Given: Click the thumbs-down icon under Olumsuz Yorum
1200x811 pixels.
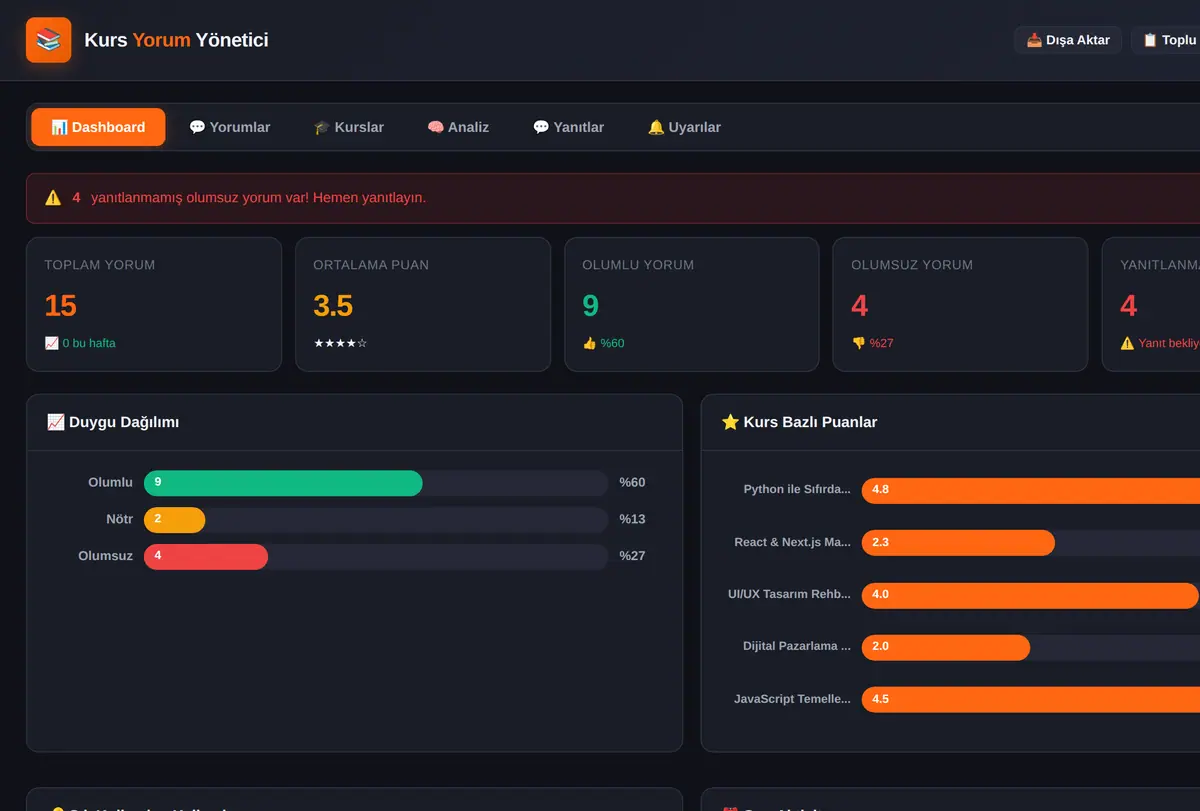Looking at the screenshot, I should click(859, 343).
